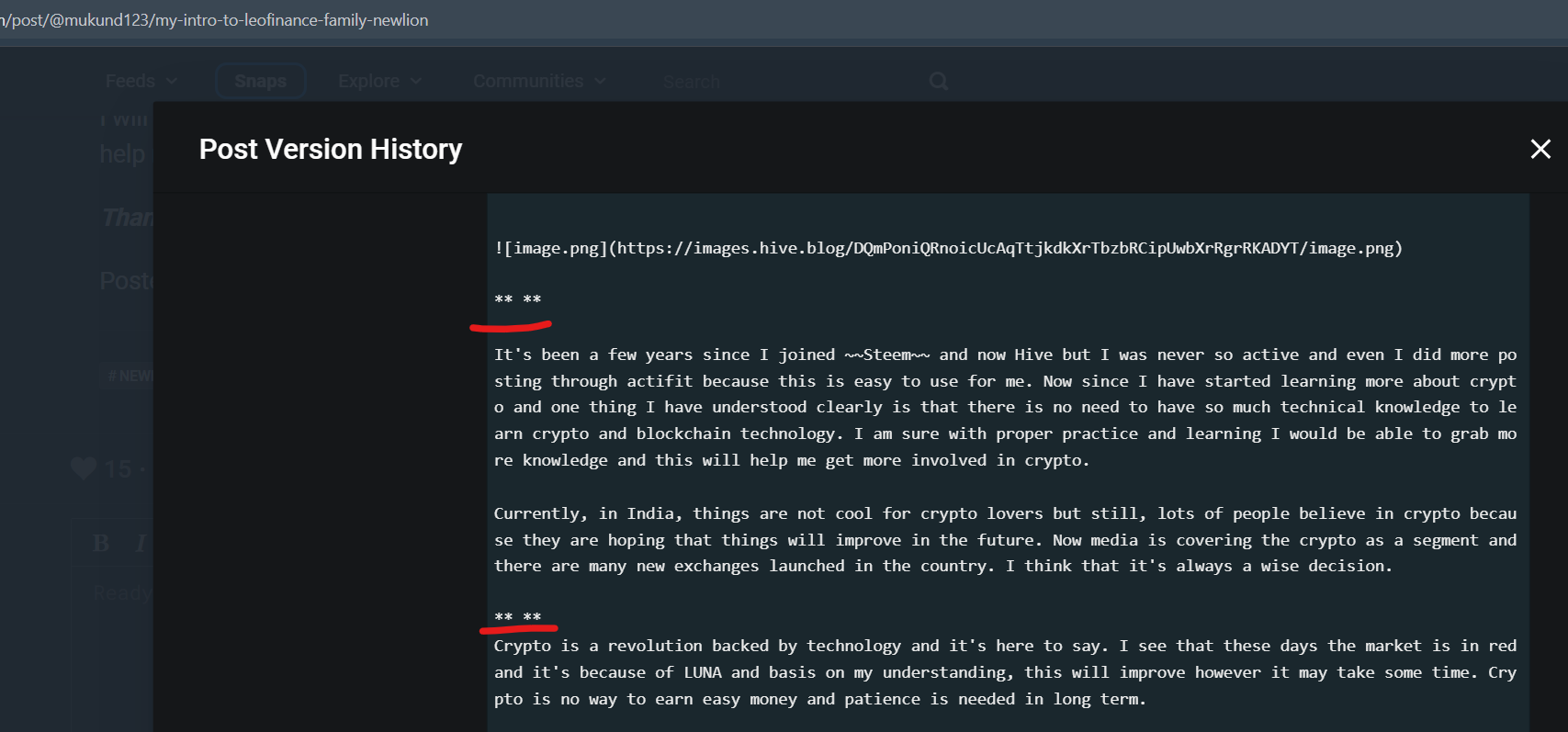Click the image.png markdown link line

[948, 248]
